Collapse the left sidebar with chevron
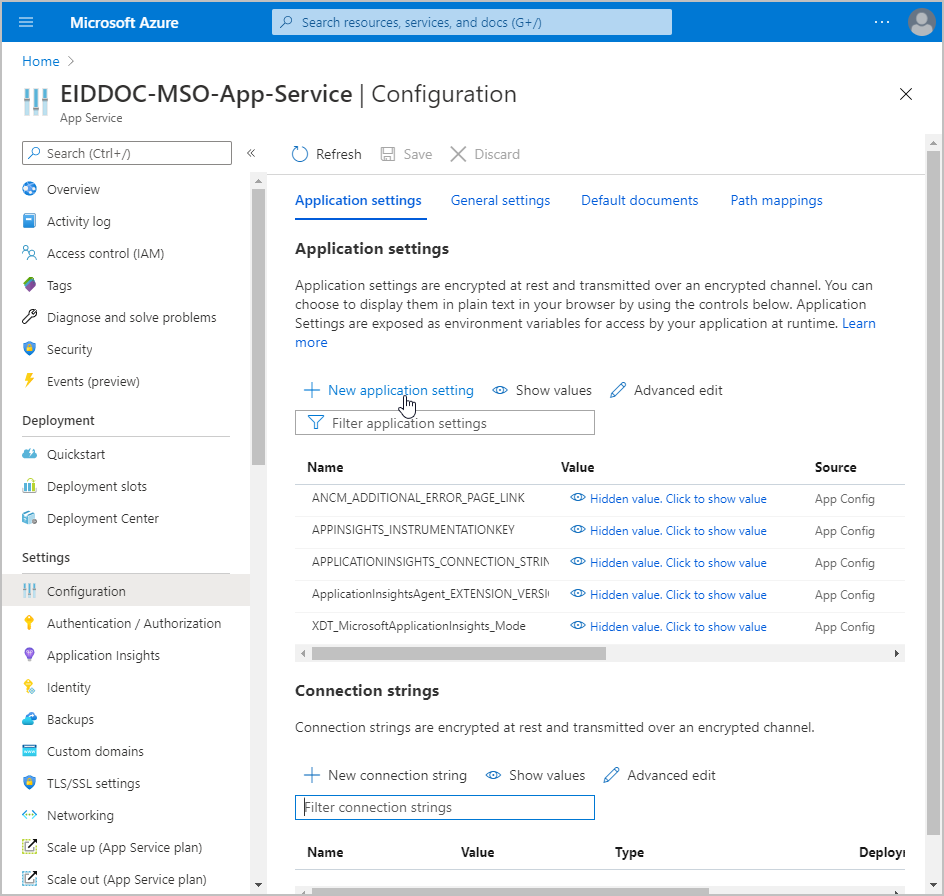This screenshot has width=944, height=896. [x=251, y=153]
